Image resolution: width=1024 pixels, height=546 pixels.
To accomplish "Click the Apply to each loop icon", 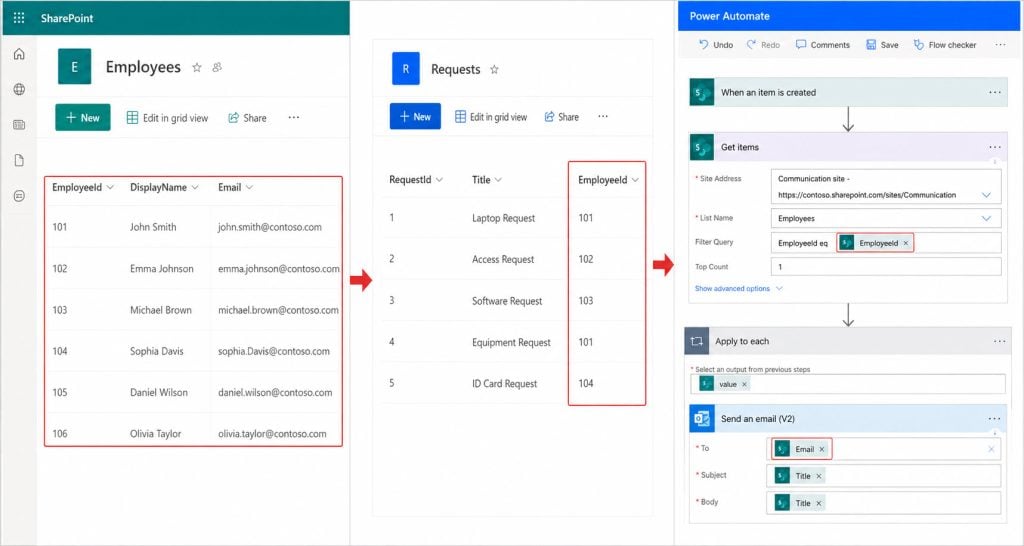I will click(x=696, y=341).
